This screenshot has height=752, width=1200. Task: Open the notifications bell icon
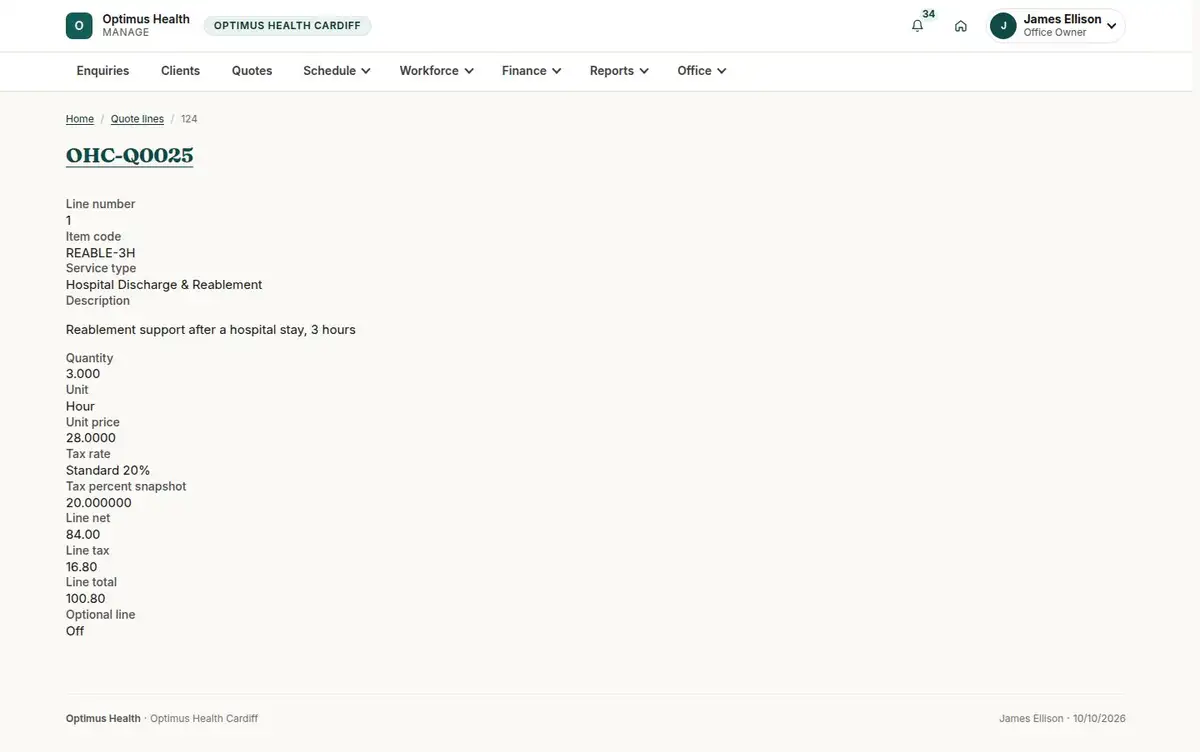coord(917,26)
